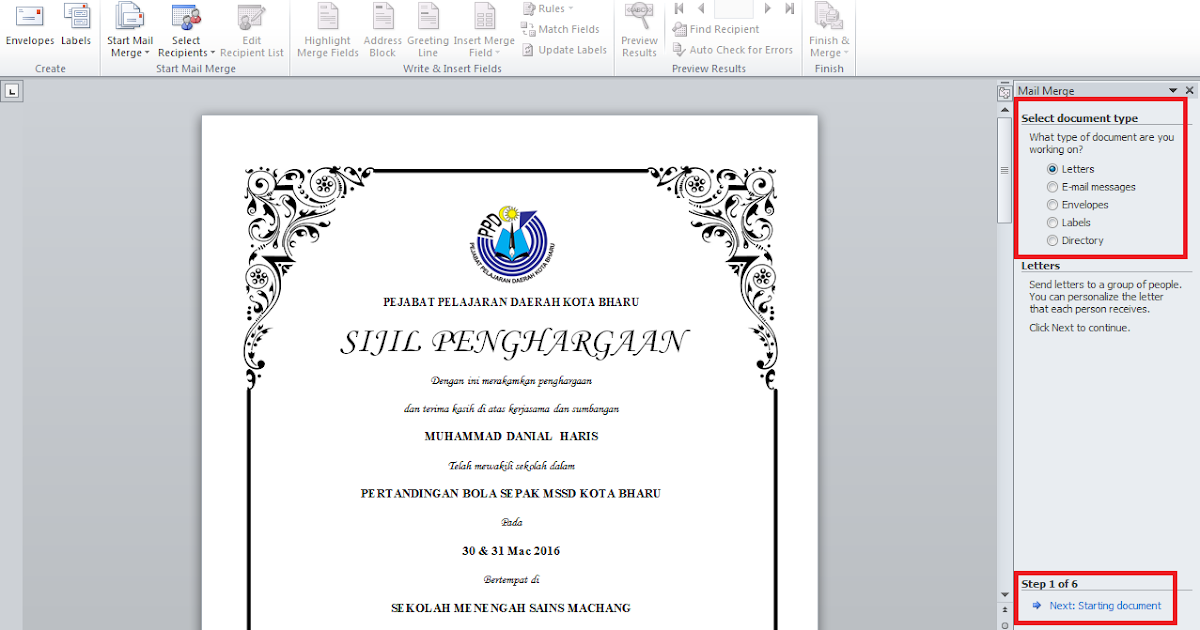Image resolution: width=1200 pixels, height=630 pixels.
Task: Click SEKOLAH MENENGAH SAINS MACHANG text
Action: tap(510, 608)
